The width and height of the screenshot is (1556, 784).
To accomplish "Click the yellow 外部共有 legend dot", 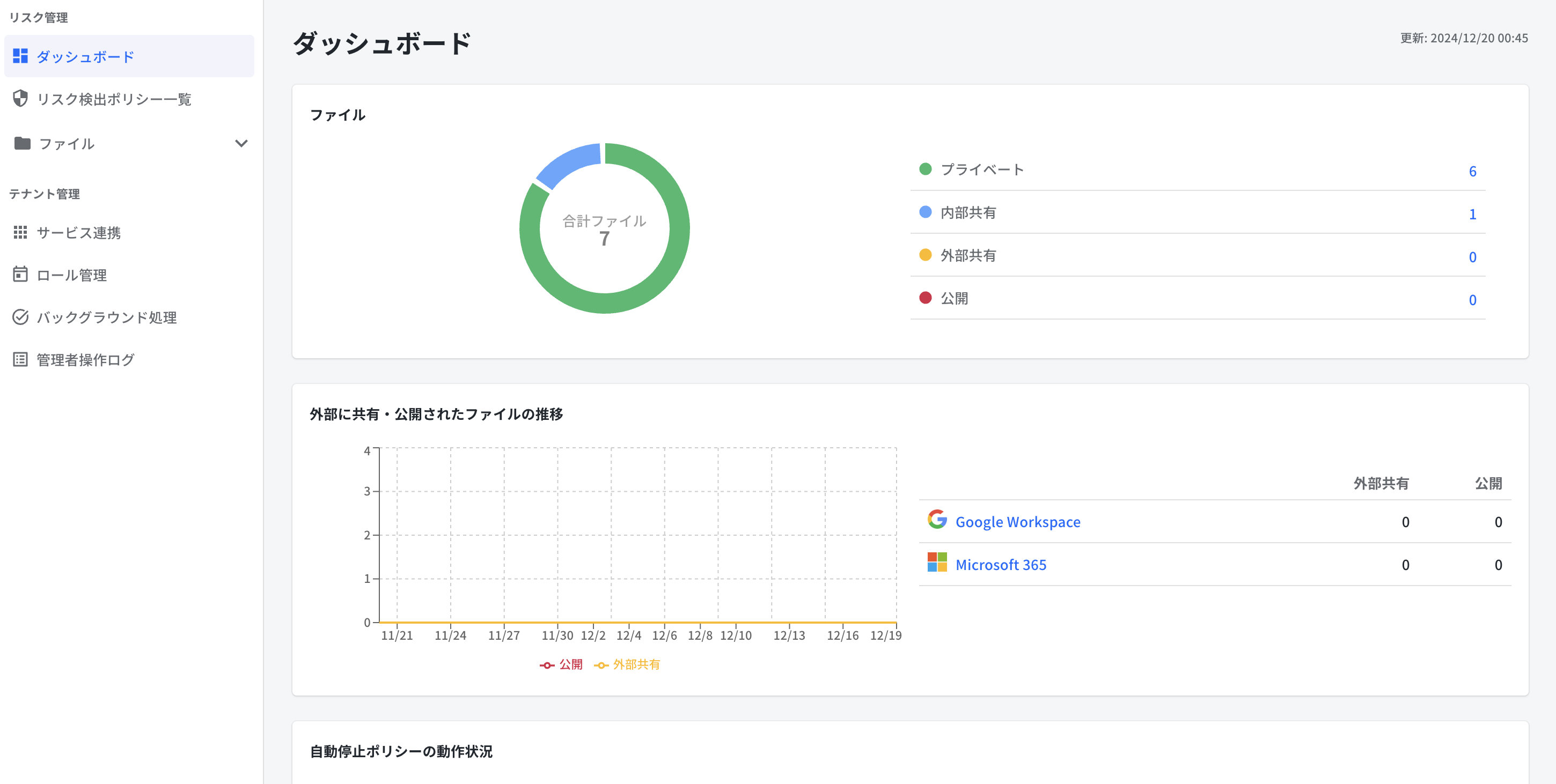I will click(x=926, y=255).
